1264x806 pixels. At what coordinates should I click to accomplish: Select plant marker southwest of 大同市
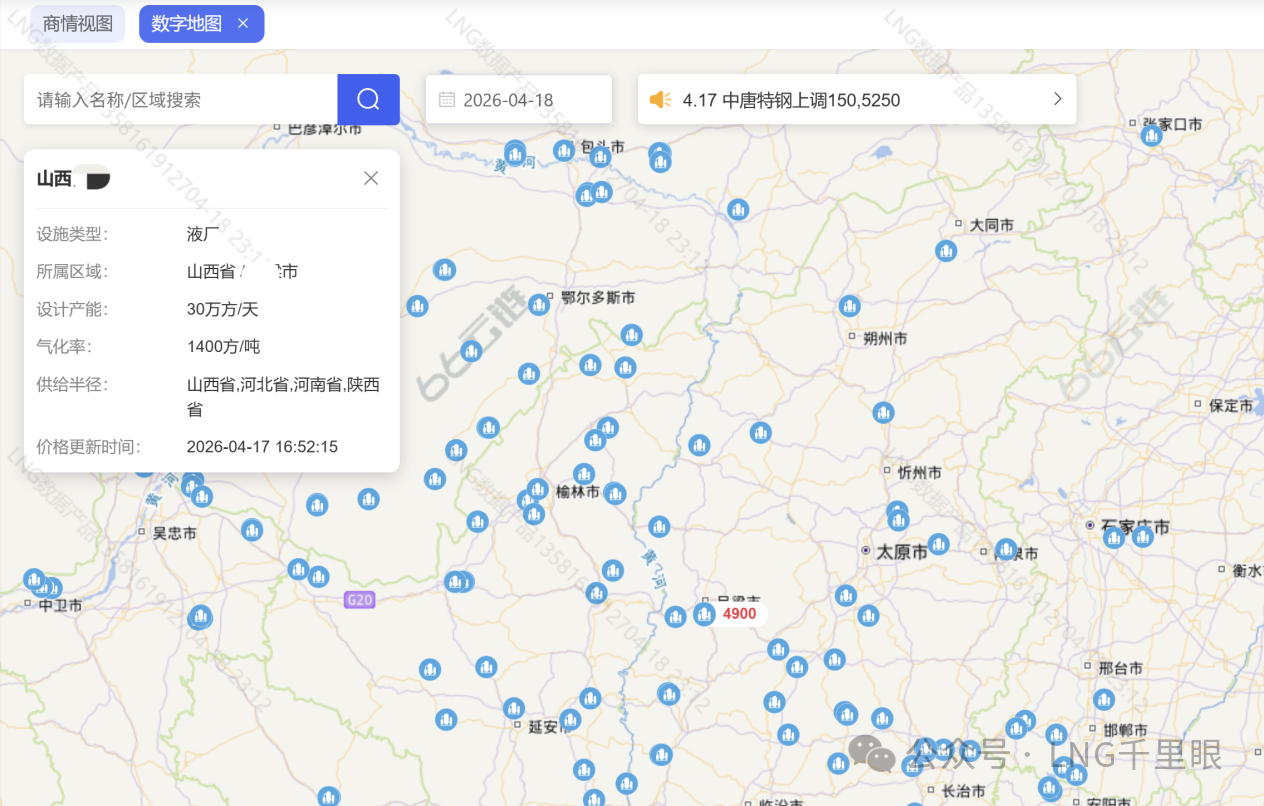pyautogui.click(x=946, y=251)
